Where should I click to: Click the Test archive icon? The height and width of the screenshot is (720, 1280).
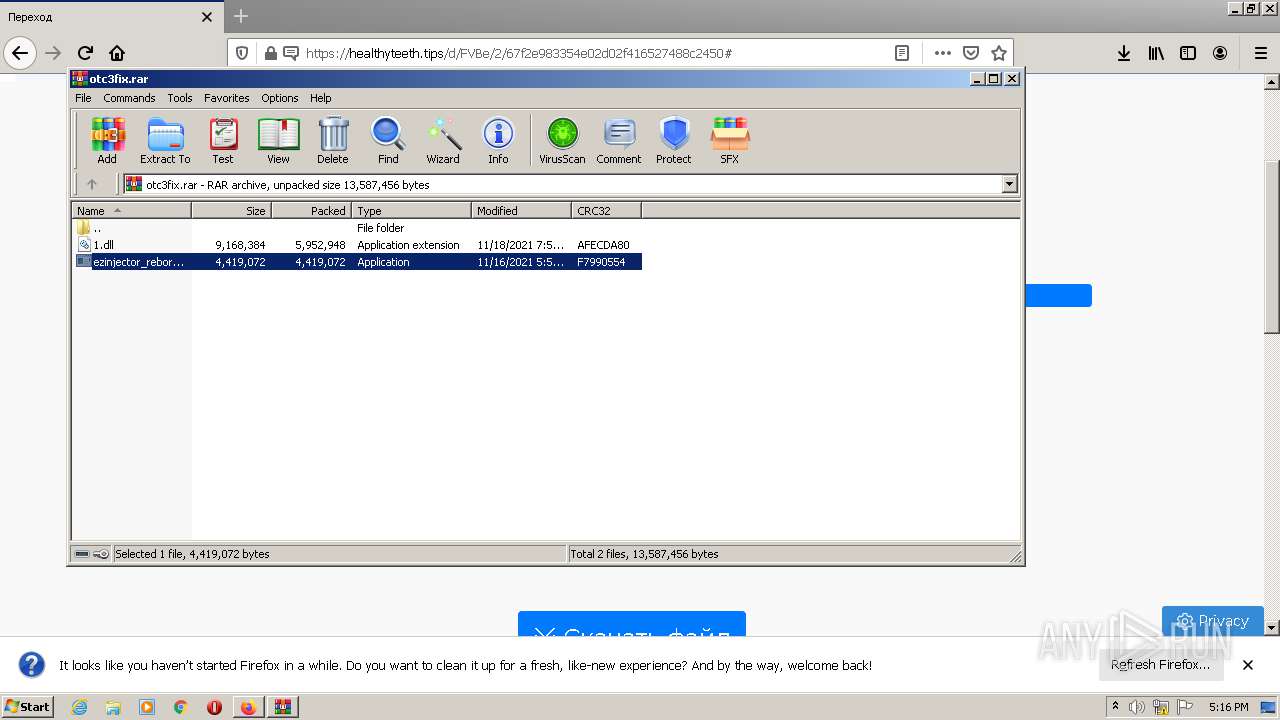click(x=223, y=140)
